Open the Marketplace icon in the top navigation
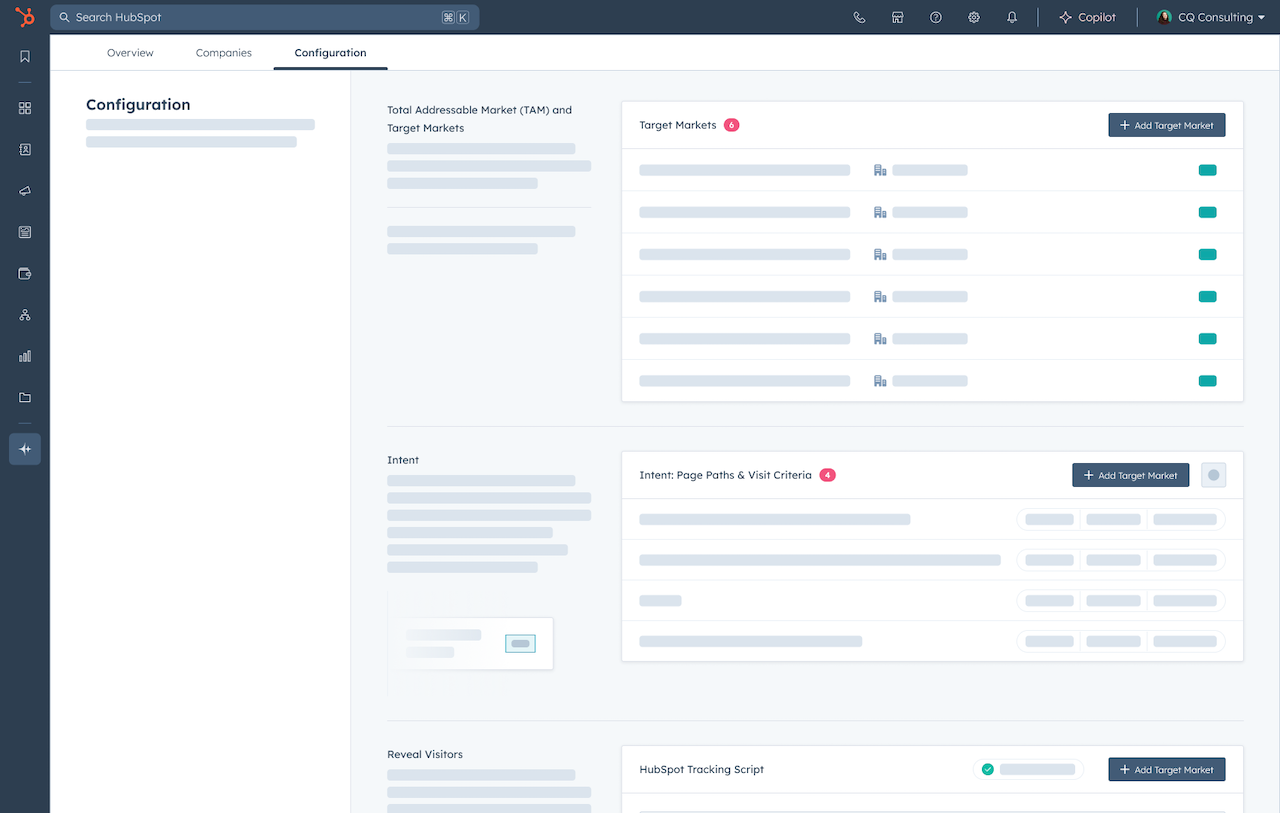The width and height of the screenshot is (1280, 813). [x=897, y=17]
